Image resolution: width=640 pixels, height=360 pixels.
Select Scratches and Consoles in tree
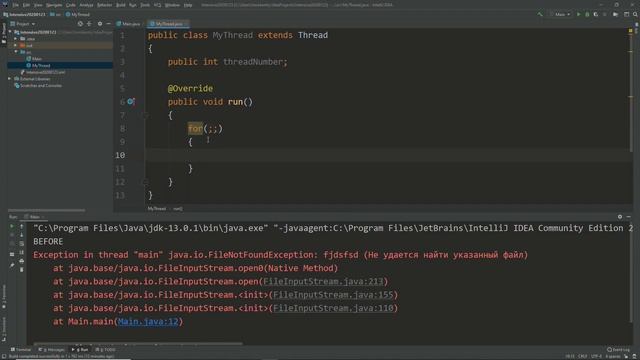coord(38,86)
